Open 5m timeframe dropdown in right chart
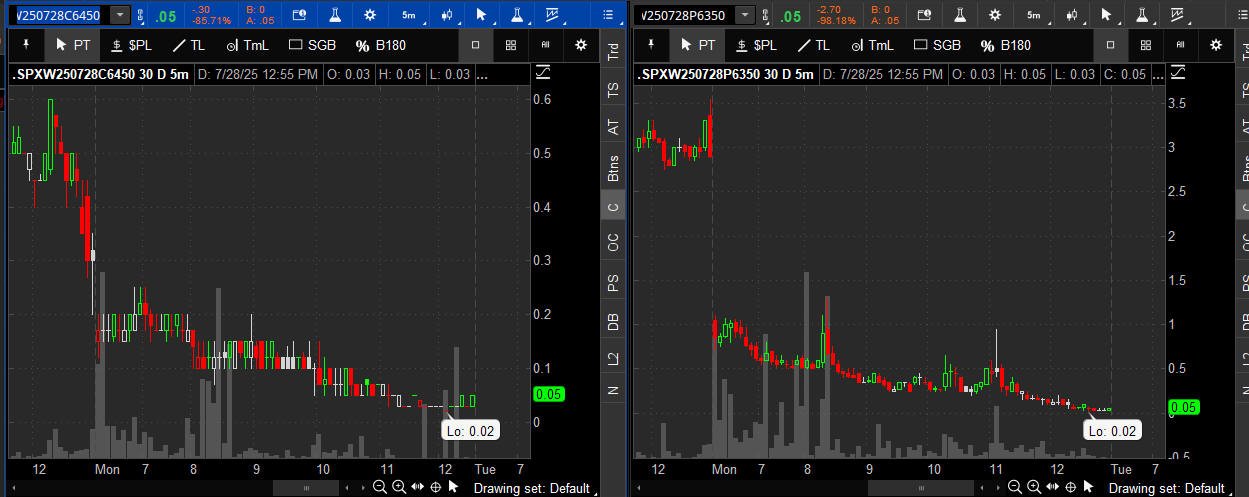 tap(1035, 15)
